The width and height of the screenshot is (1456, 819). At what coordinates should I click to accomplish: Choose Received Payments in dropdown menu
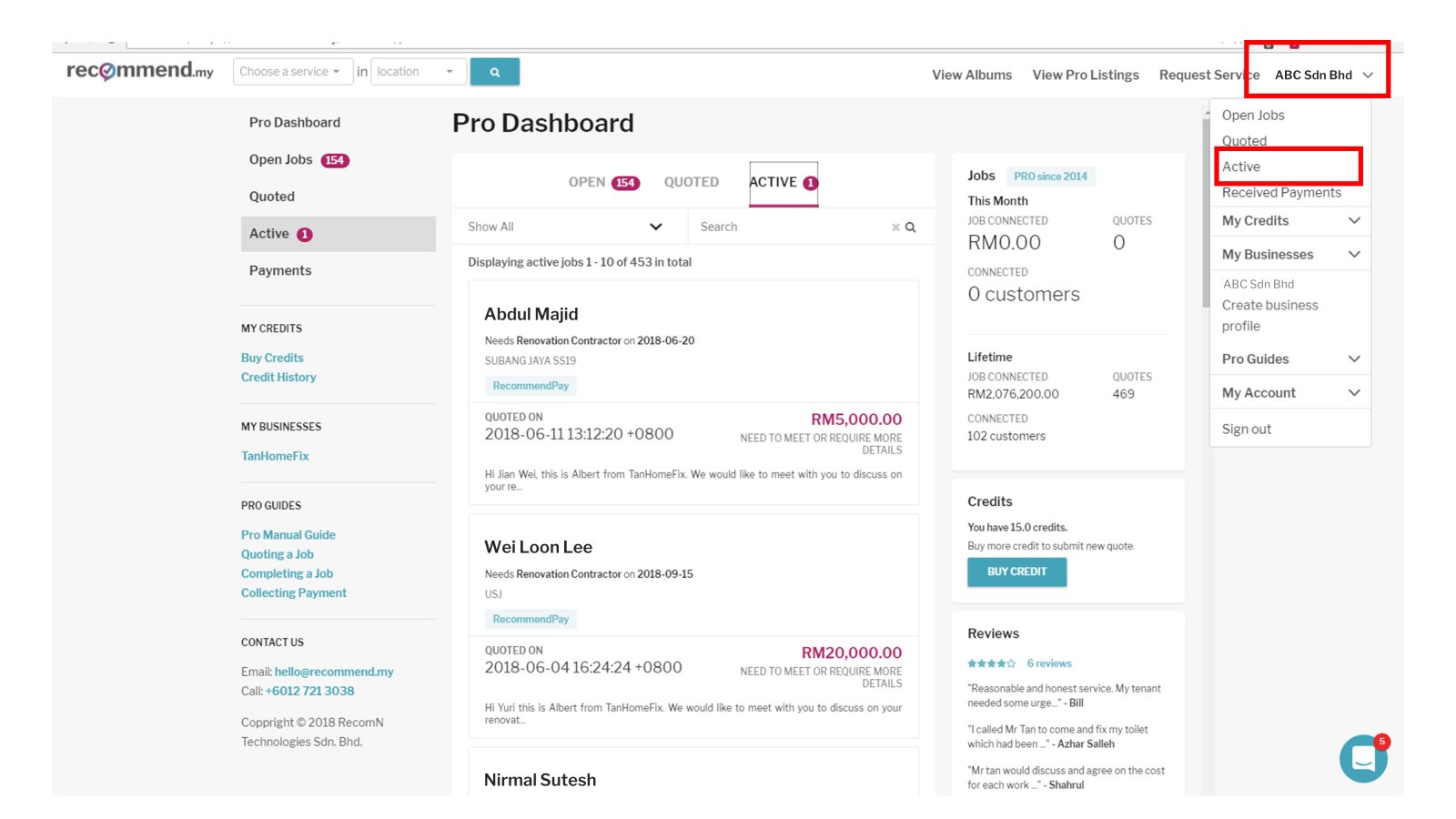click(1281, 193)
